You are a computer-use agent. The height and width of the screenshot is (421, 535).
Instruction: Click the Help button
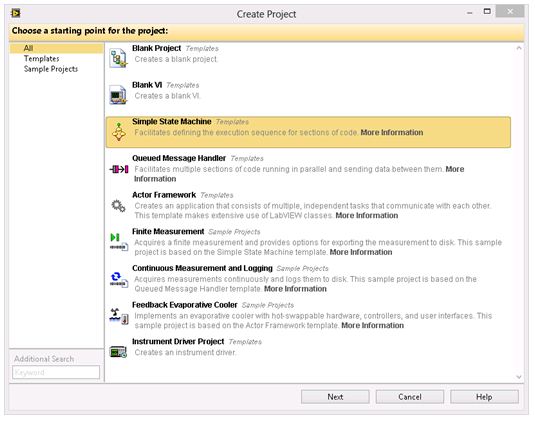click(x=484, y=397)
